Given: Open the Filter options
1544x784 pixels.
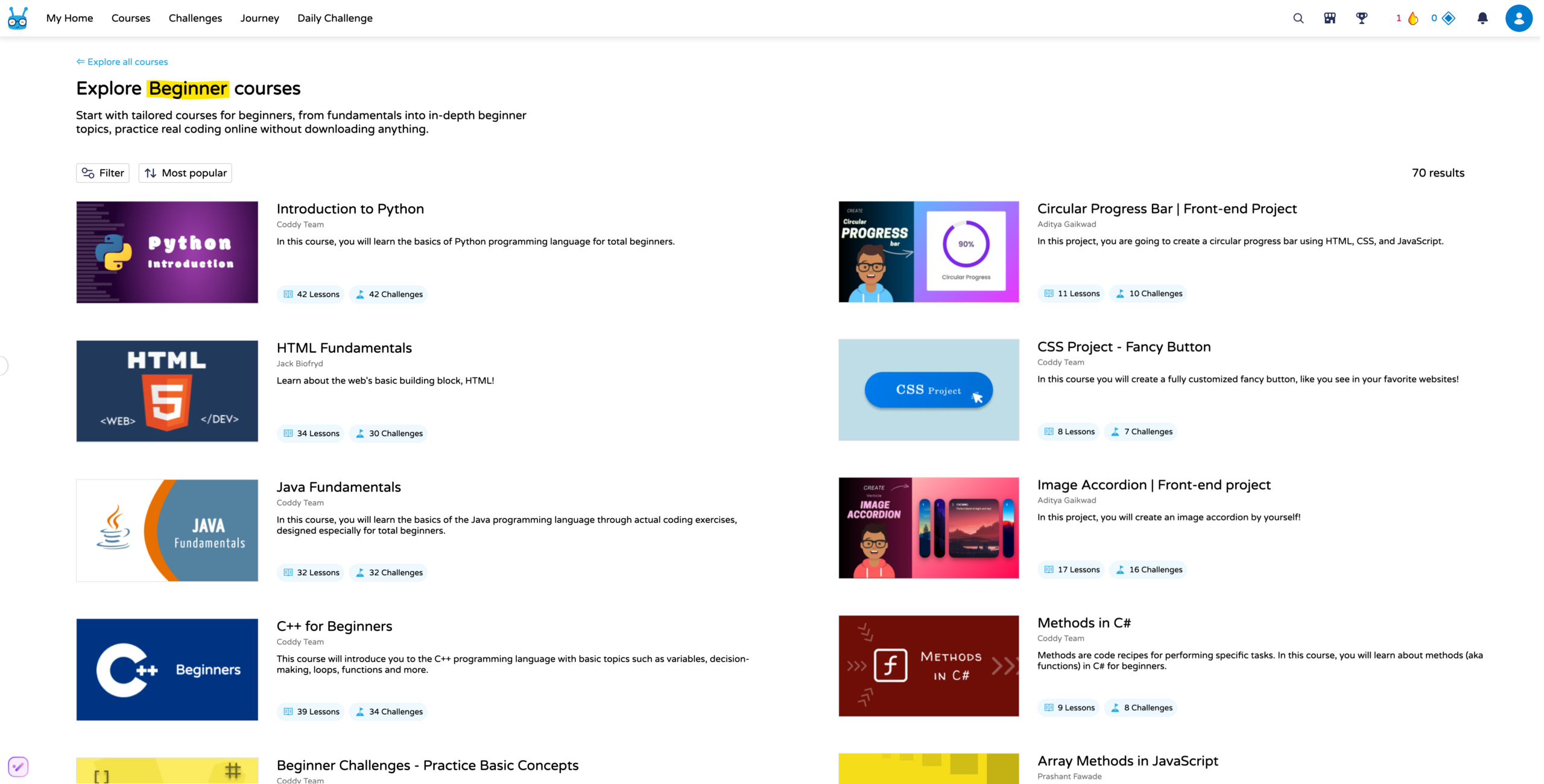Looking at the screenshot, I should (103, 173).
